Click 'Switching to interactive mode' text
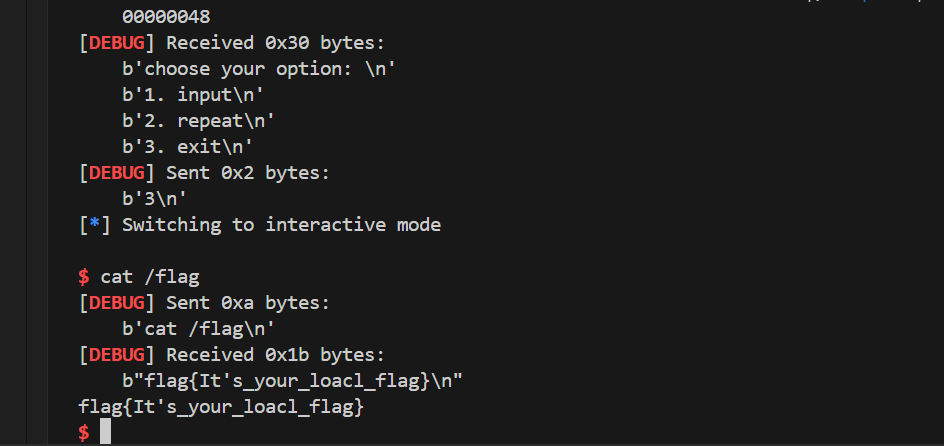Screen dimensions: 944x446 [x=282, y=225]
